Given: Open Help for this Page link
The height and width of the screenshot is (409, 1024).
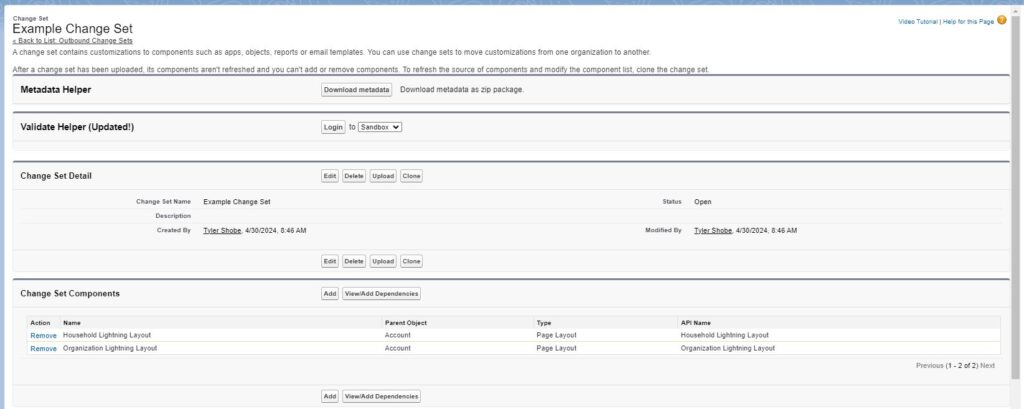Looking at the screenshot, I should (968, 22).
